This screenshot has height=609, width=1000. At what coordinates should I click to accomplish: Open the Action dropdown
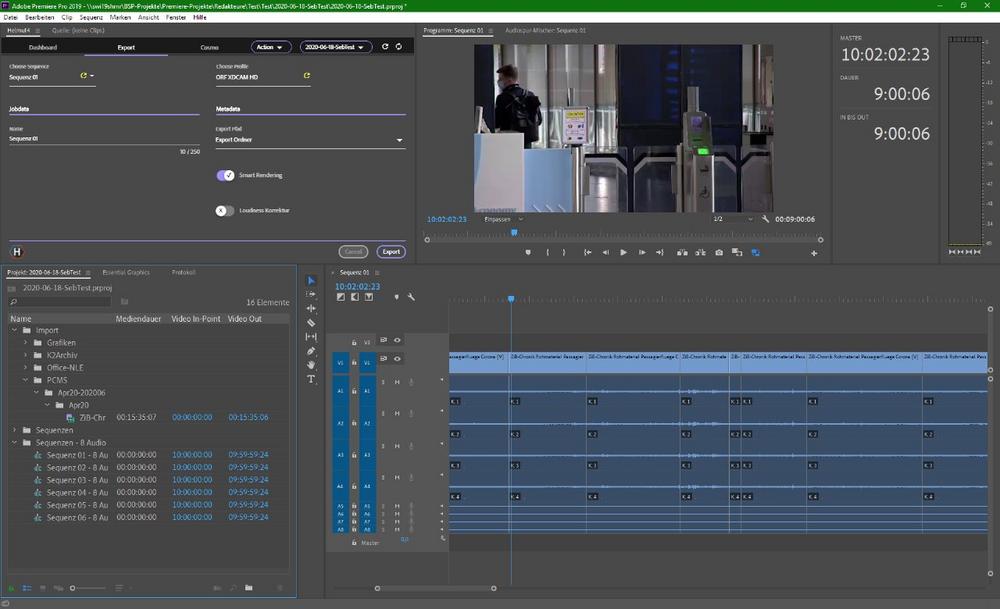[x=270, y=47]
